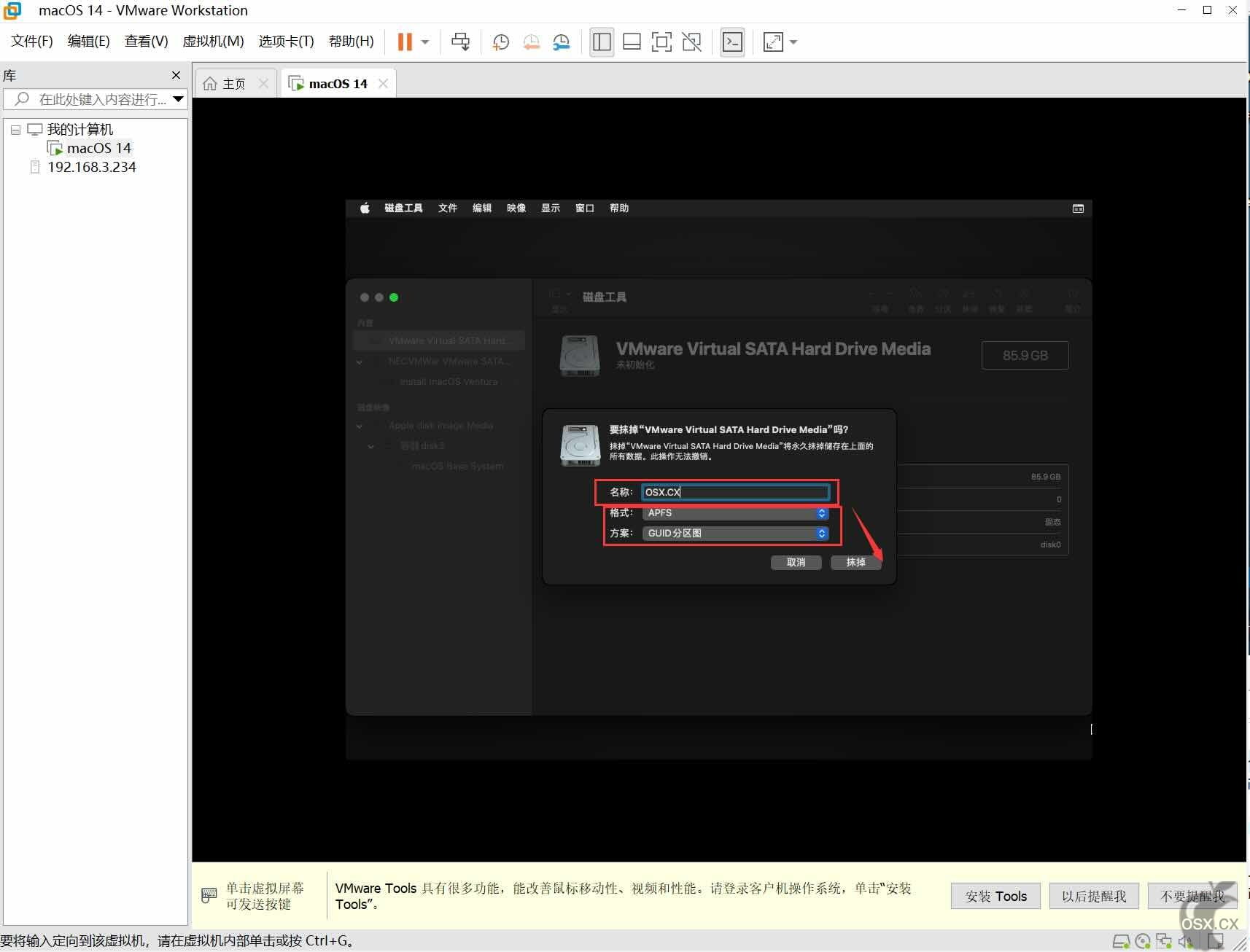Click the hard disk status bar icon
The height and width of the screenshot is (952, 1250).
tap(1121, 942)
